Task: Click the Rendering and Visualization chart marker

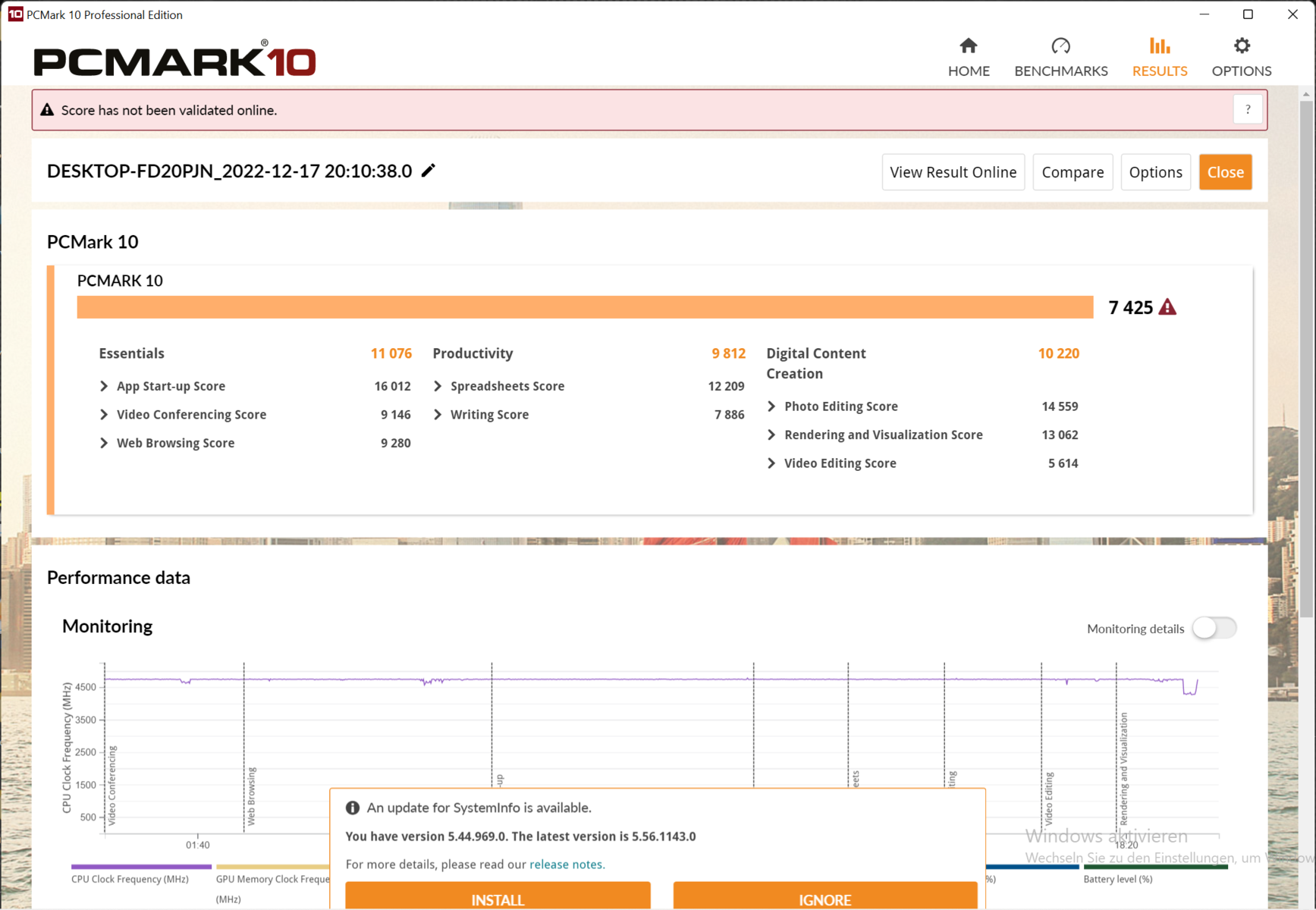Action: [x=1123, y=769]
